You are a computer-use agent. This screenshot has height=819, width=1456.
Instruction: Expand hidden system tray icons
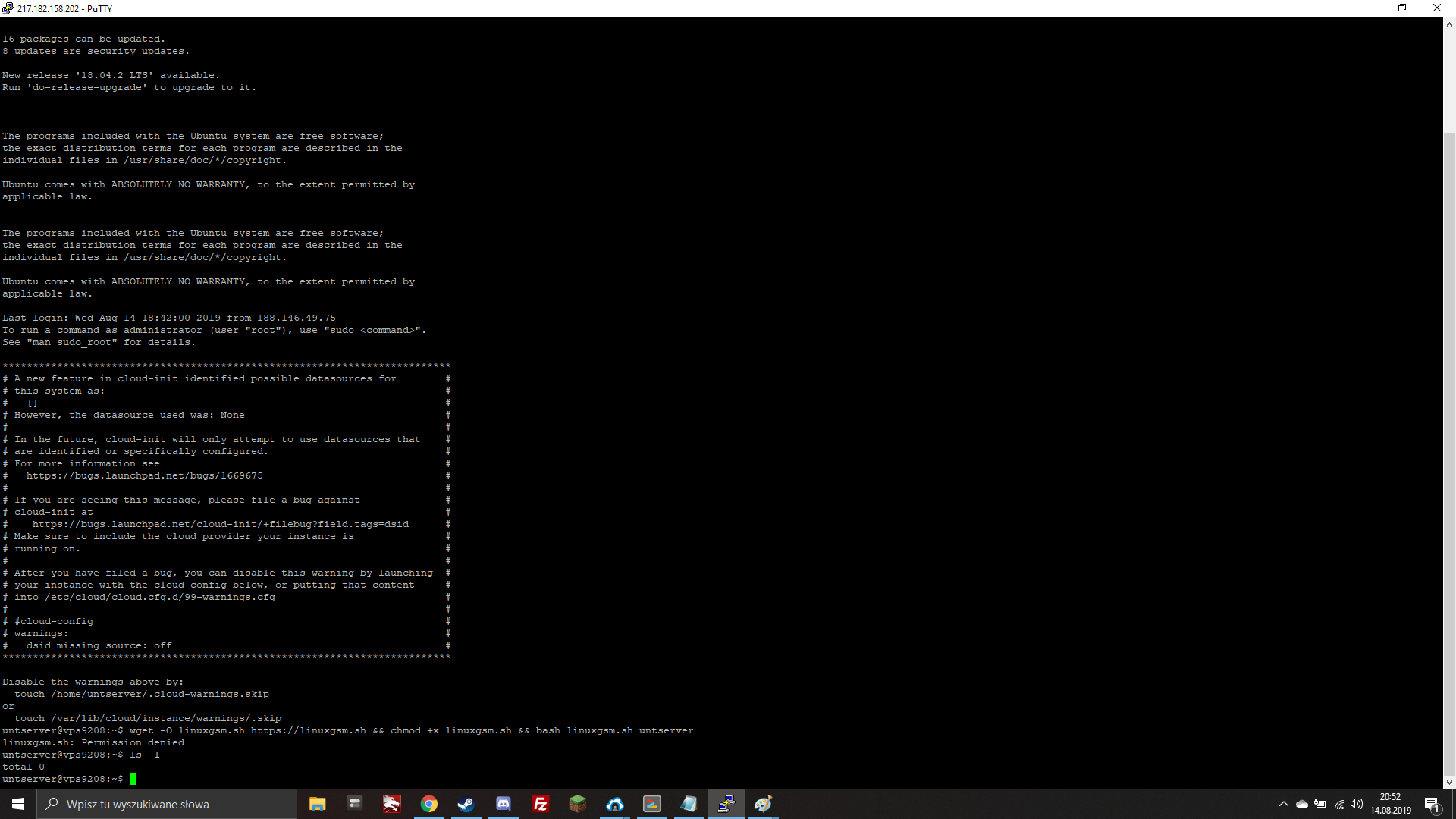tap(1283, 804)
